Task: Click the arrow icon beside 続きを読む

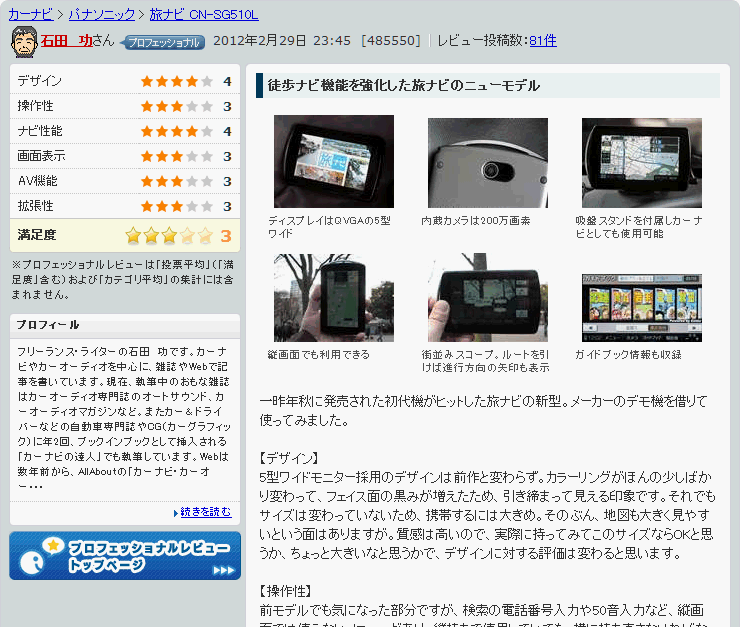Action: coord(176,513)
